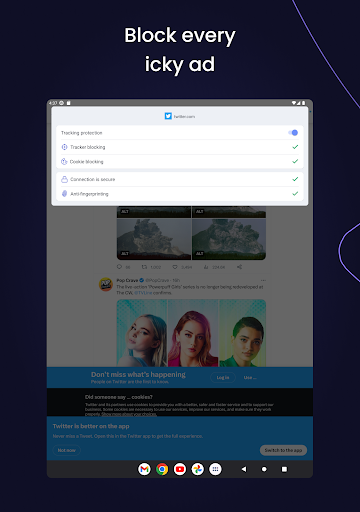Click the Tracker blocking shield icon
Image resolution: width=360 pixels, height=512 pixels.
(64, 147)
